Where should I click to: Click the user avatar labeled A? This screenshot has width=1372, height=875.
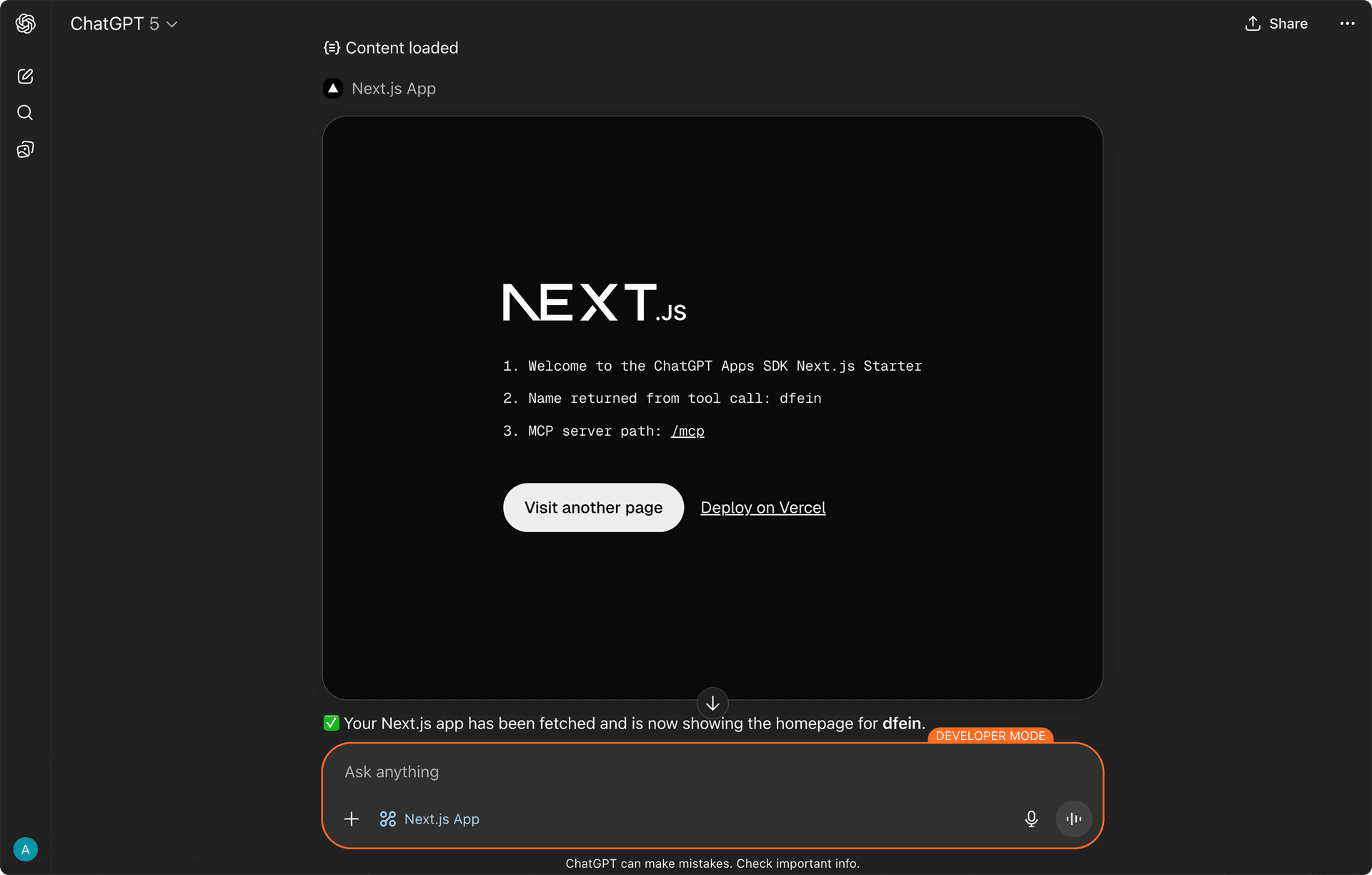click(x=26, y=849)
